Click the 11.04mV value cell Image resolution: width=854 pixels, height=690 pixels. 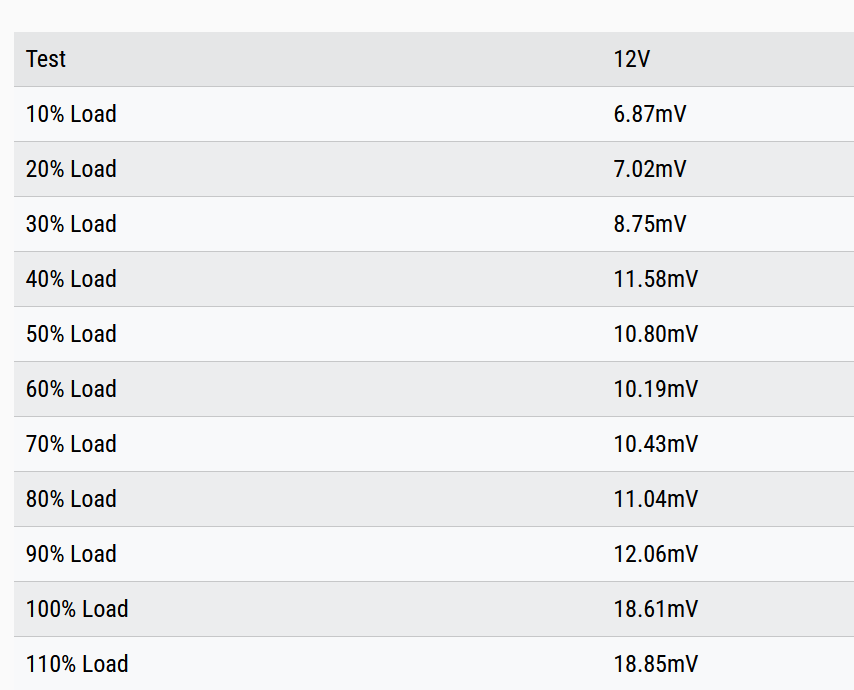coord(656,499)
